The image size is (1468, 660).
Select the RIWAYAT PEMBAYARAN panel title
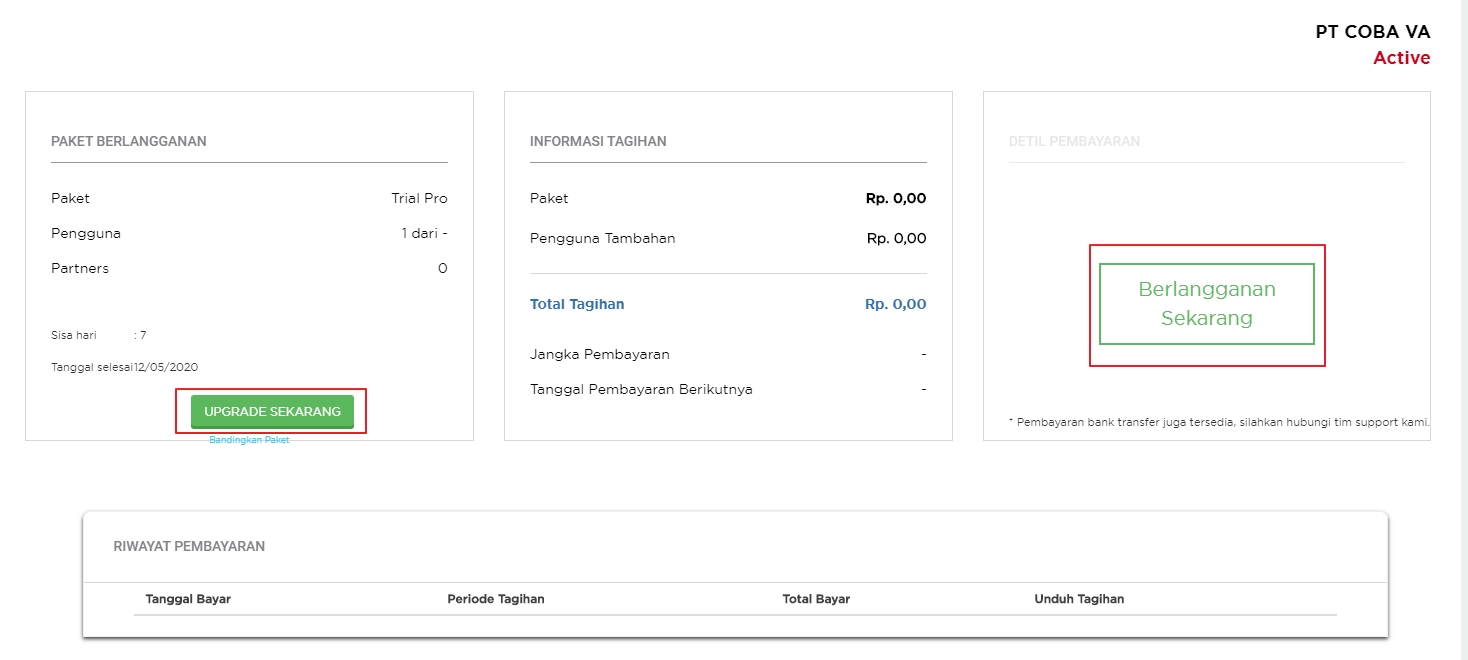189,546
